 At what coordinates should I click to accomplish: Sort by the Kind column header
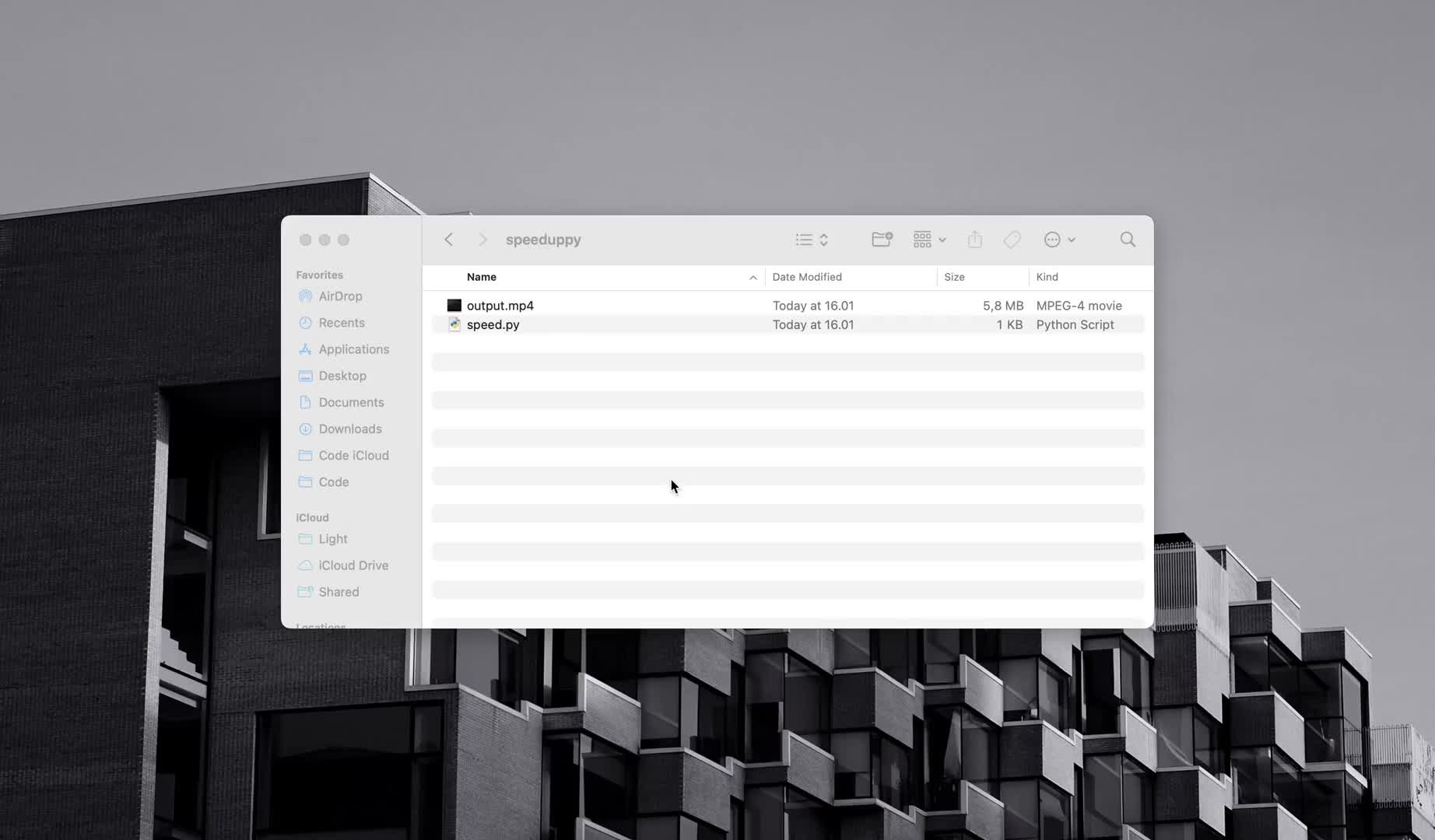[x=1047, y=277]
